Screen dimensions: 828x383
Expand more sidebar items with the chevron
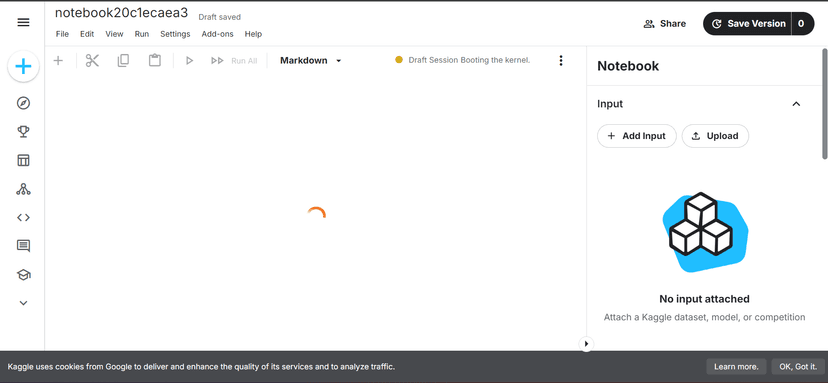pos(23,303)
